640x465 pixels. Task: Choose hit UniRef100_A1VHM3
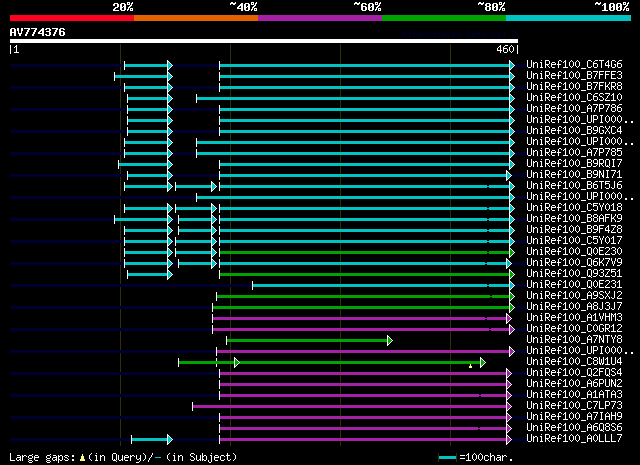[x=574, y=318]
